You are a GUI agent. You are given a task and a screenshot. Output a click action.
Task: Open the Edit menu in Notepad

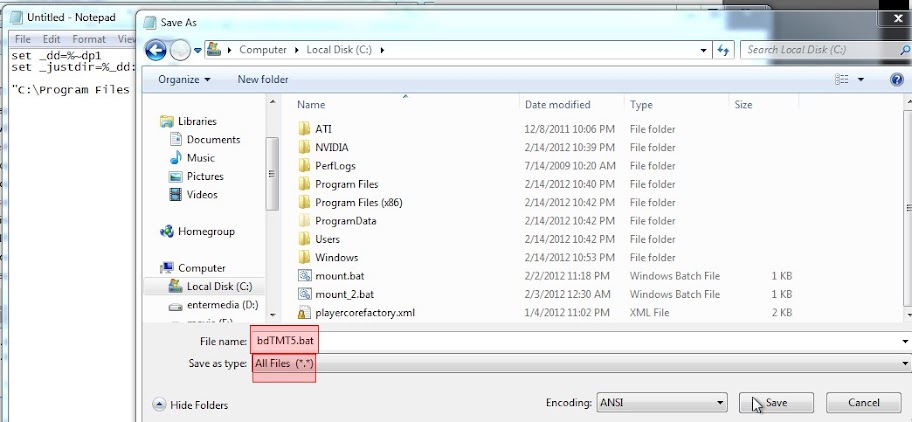click(x=51, y=39)
